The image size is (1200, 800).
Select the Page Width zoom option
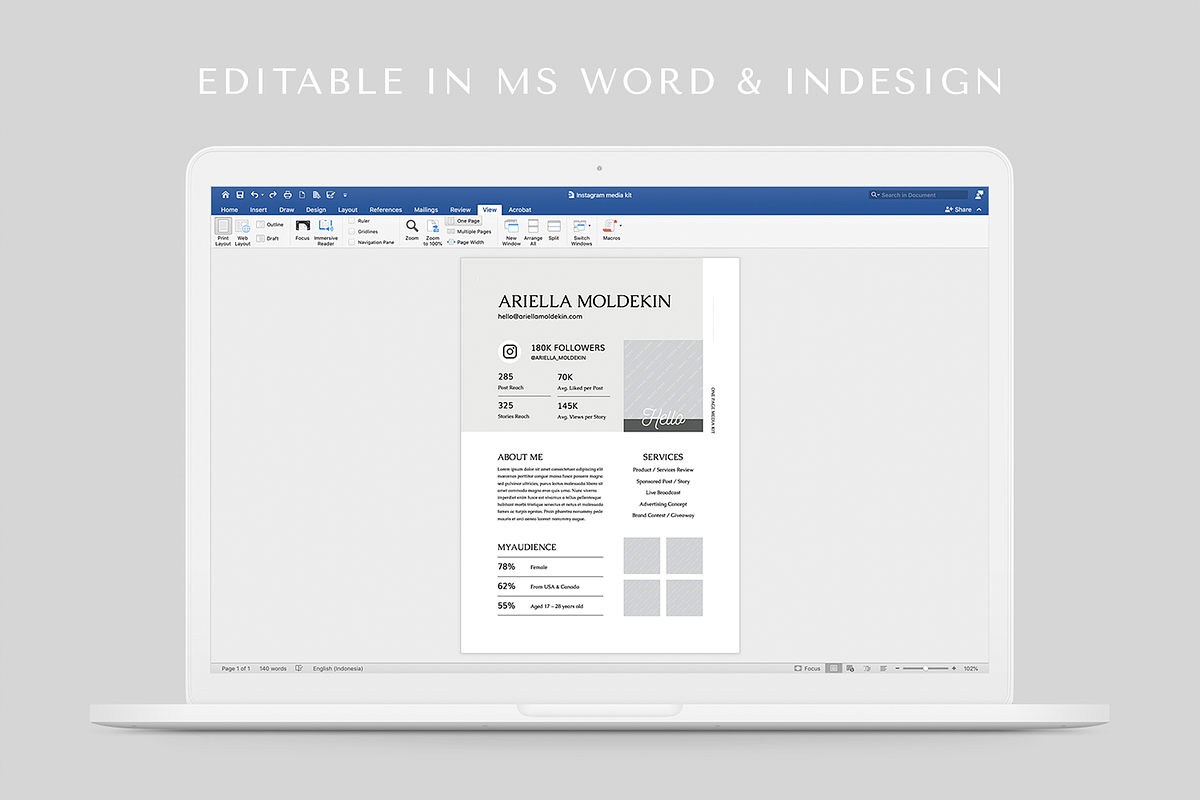coord(466,242)
